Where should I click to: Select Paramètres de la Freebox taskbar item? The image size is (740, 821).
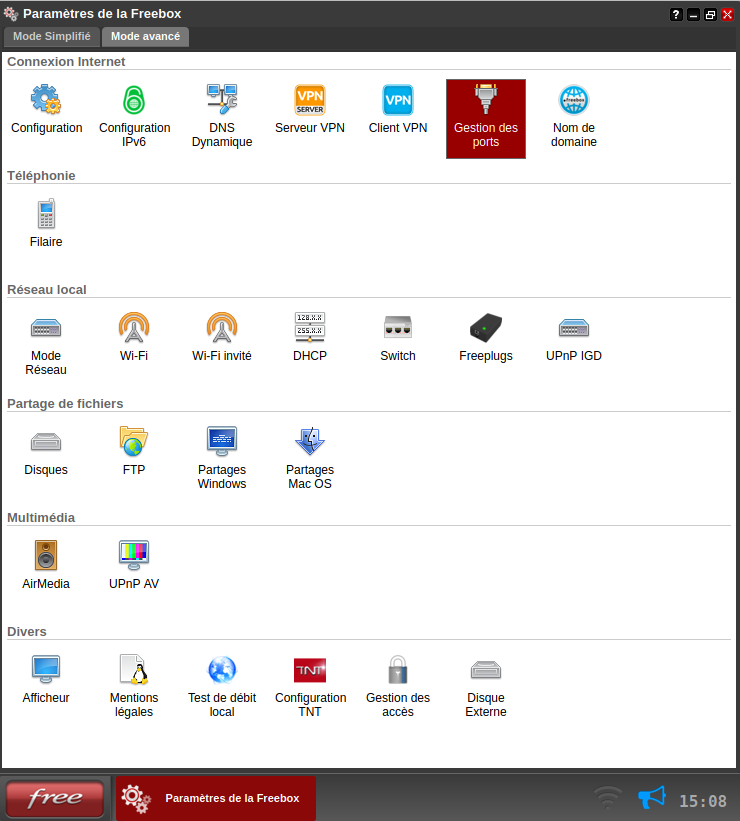[216, 798]
